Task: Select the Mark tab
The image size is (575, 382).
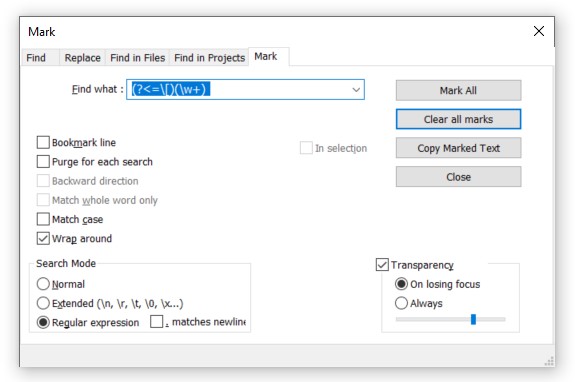Action: (269, 56)
